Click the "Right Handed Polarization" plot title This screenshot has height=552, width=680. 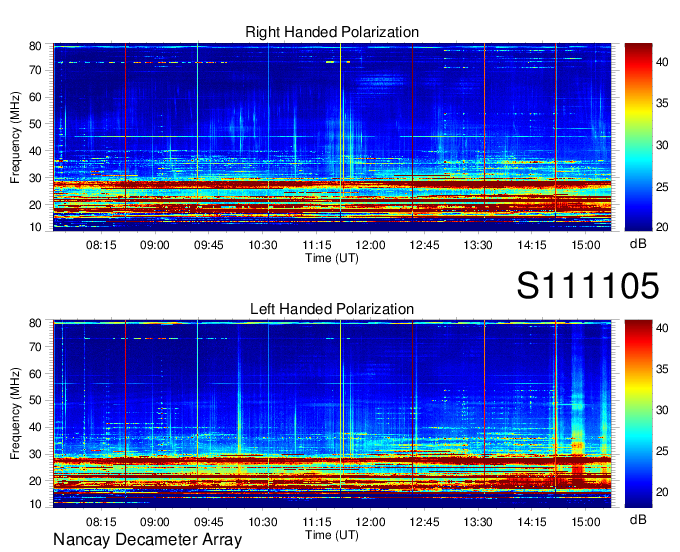click(332, 32)
